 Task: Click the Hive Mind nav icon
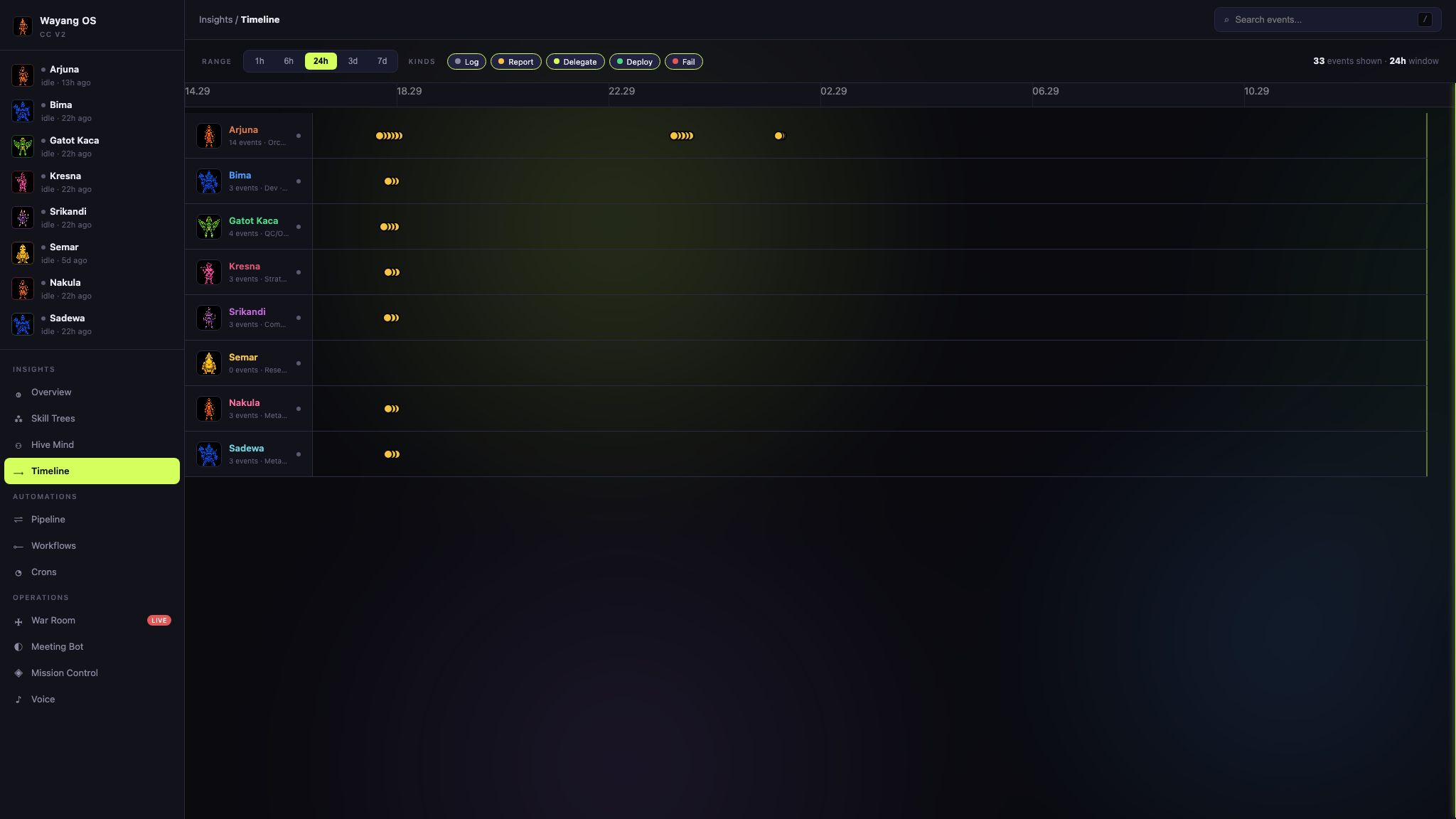(x=18, y=446)
